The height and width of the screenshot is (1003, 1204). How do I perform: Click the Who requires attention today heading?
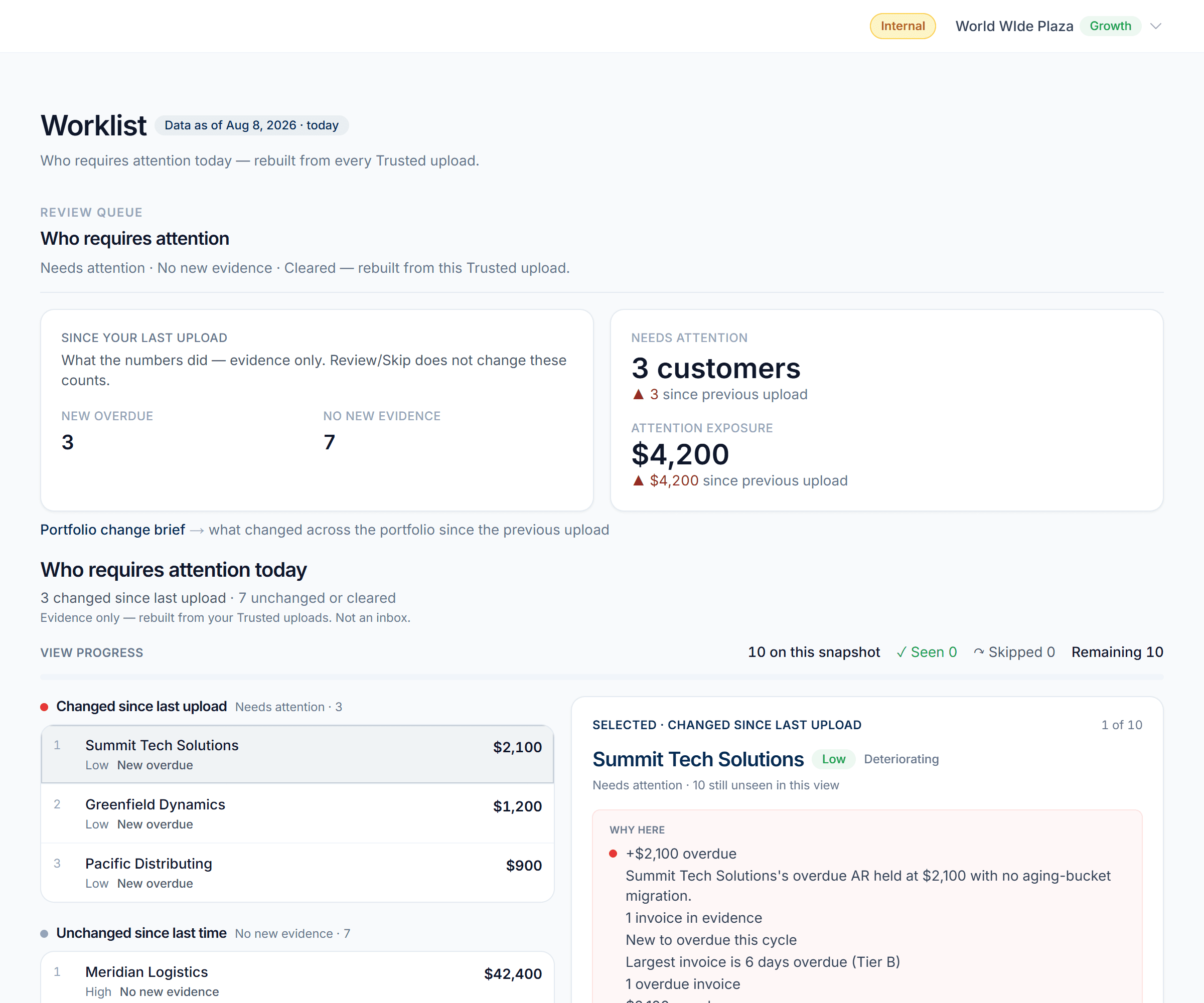tap(173, 570)
